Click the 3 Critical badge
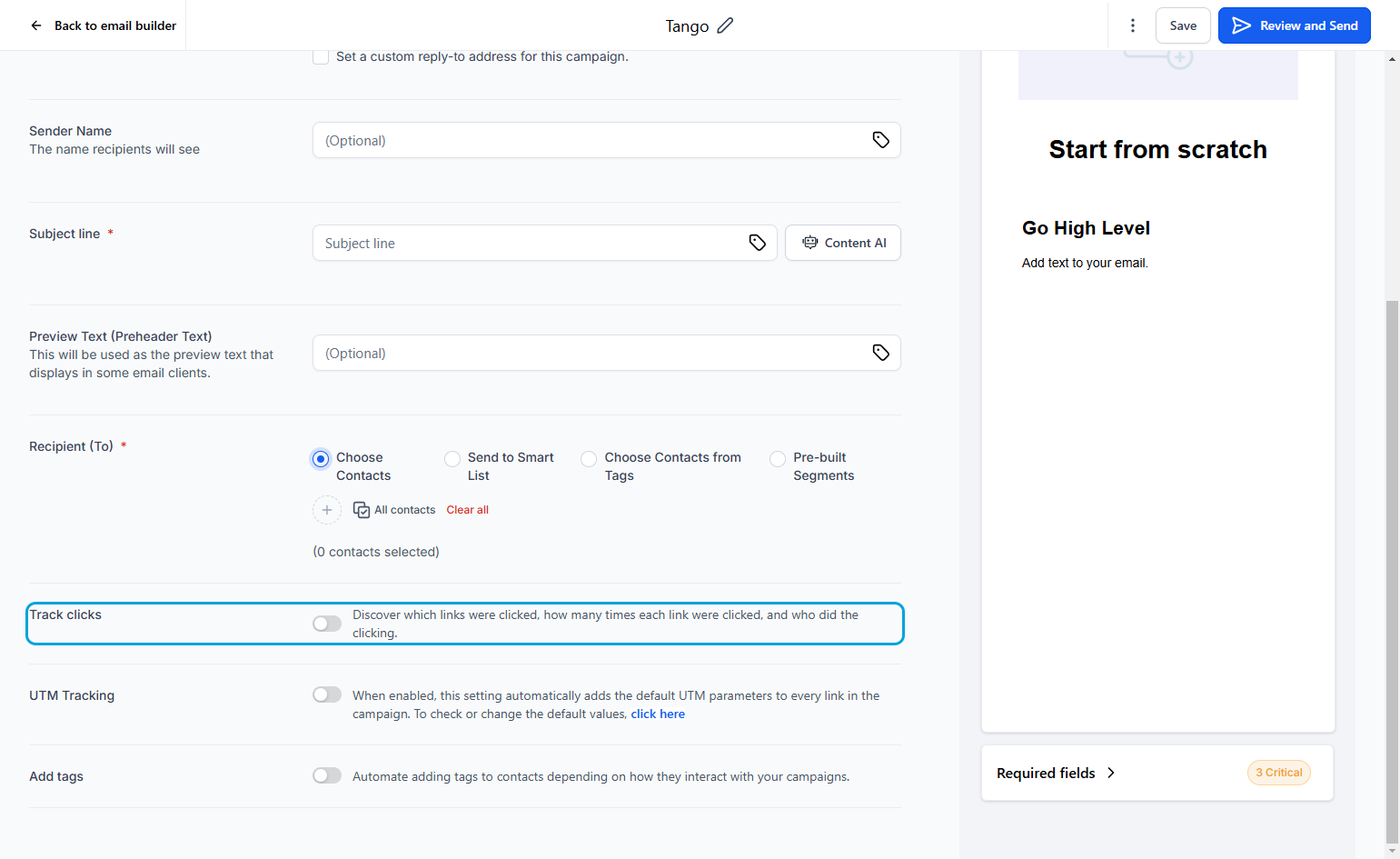Screen dimensions: 1400x859 click(1279, 773)
